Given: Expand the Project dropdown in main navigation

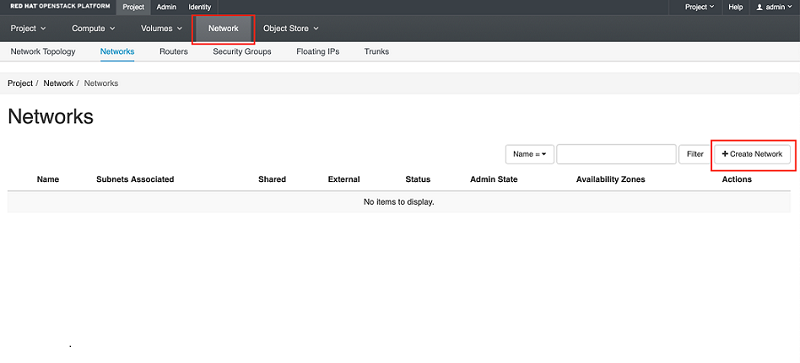Looking at the screenshot, I should [x=28, y=29].
